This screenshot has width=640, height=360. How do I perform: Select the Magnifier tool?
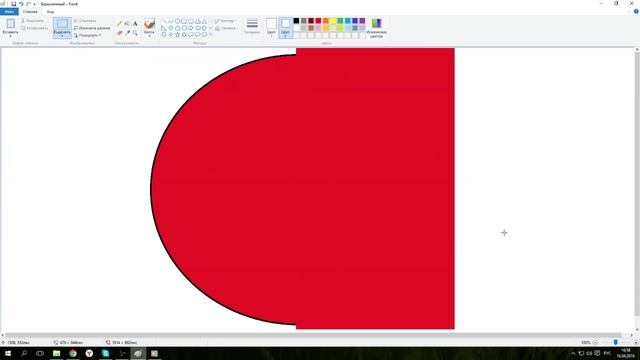click(135, 33)
